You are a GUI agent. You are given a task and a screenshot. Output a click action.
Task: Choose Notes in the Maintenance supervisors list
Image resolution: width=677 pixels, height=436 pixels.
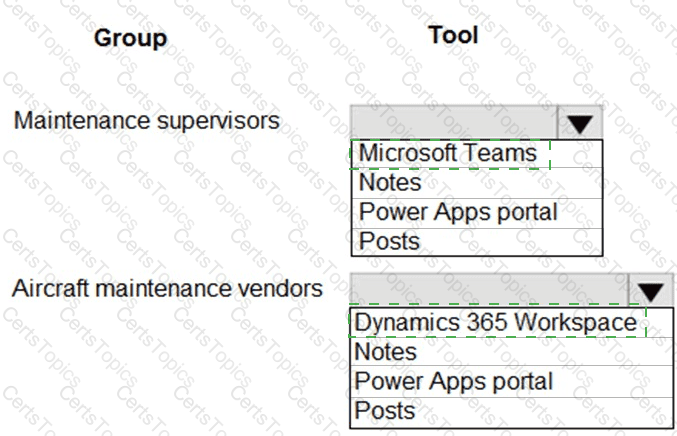click(x=390, y=183)
